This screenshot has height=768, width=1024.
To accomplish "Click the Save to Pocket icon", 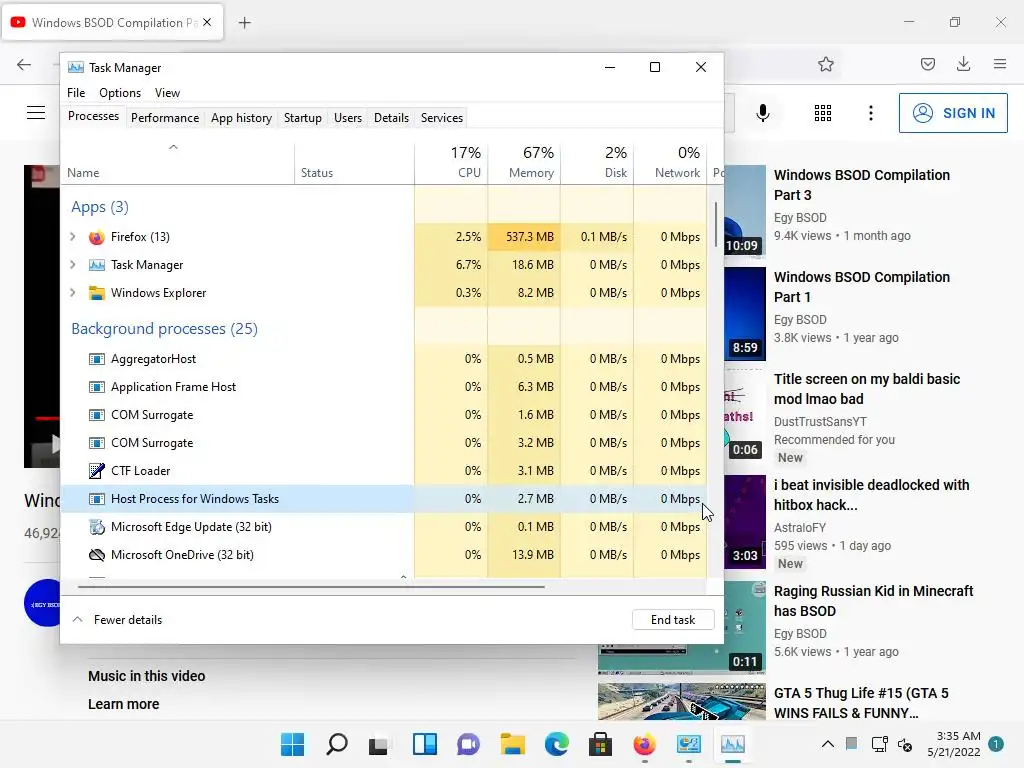I will pos(928,64).
